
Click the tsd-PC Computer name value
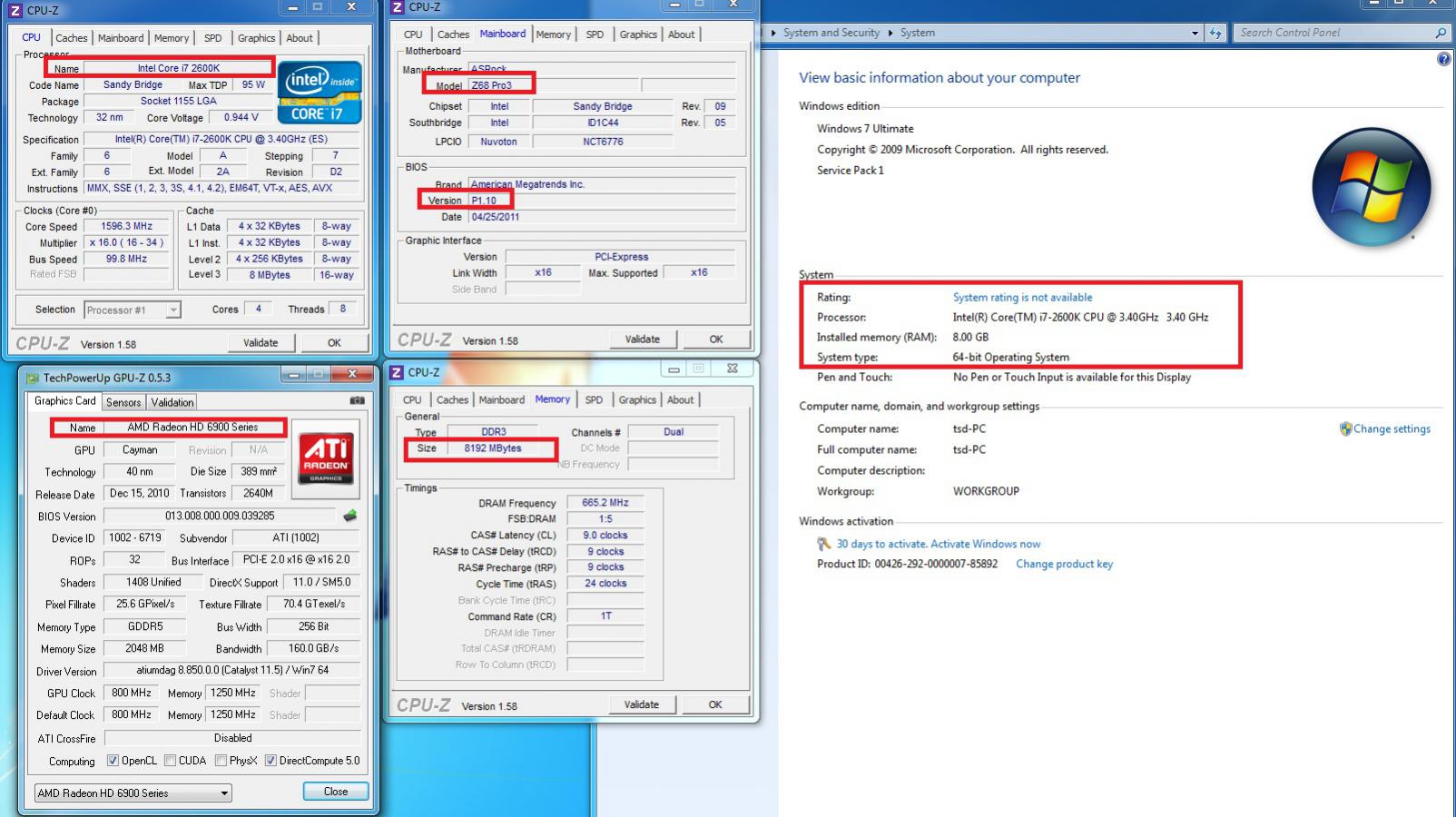(x=969, y=428)
